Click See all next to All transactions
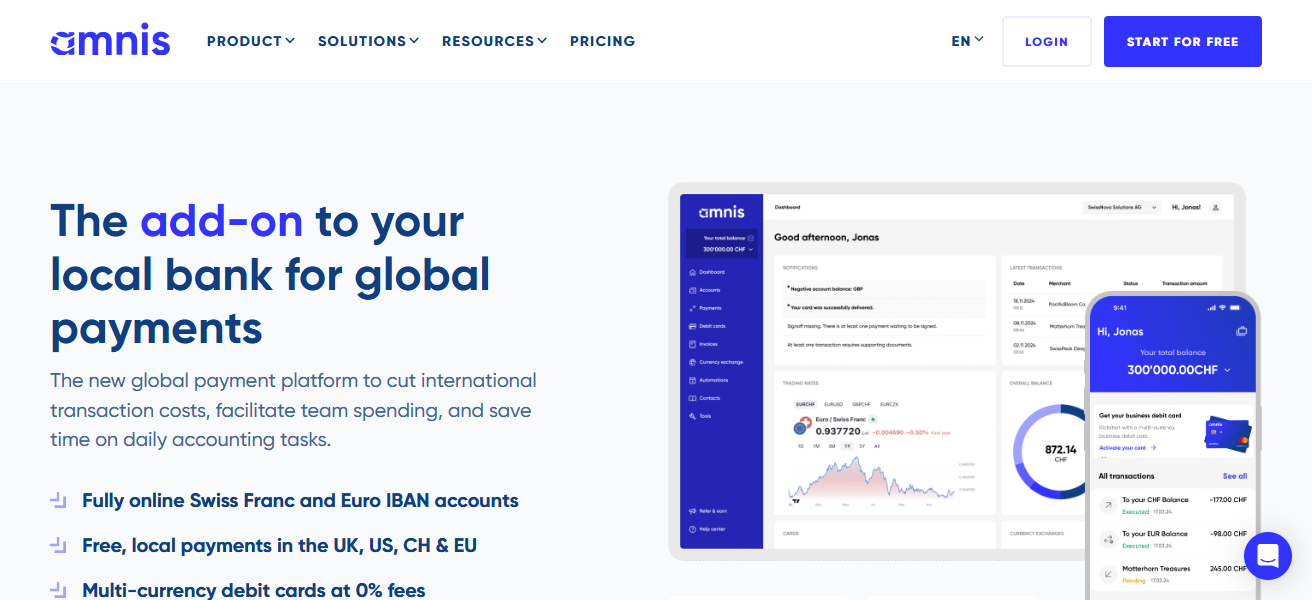 point(1234,476)
